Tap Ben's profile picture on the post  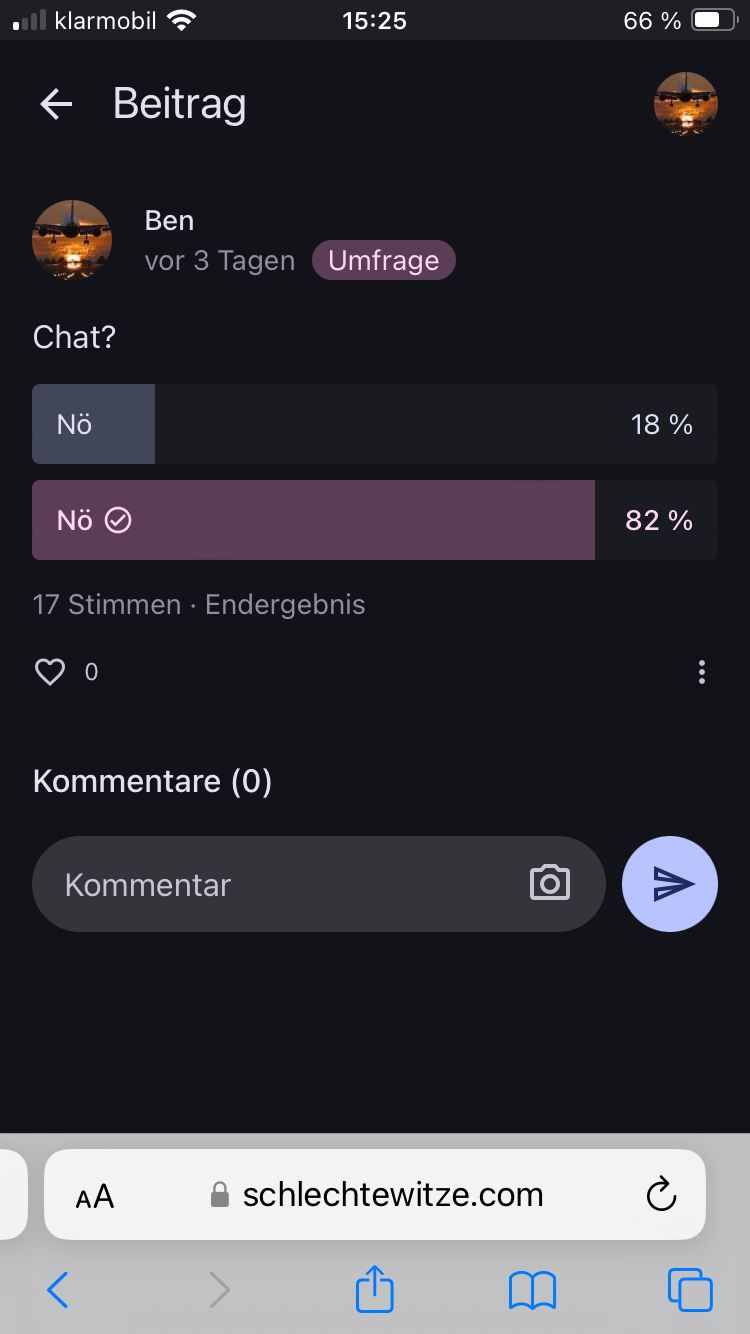pyautogui.click(x=72, y=240)
